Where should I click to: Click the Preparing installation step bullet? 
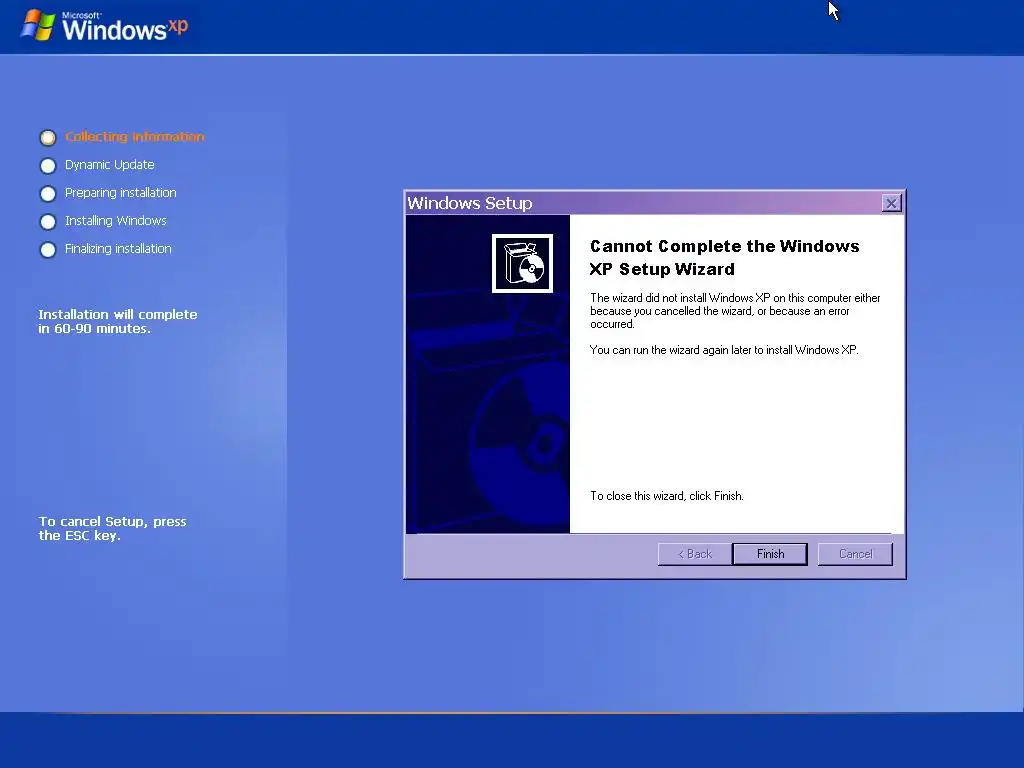click(x=48, y=194)
